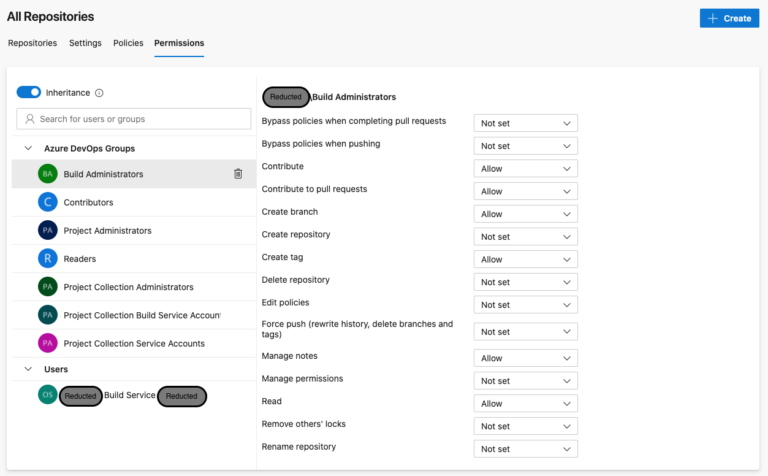Open the Force push permission dropdown
The width and height of the screenshot is (768, 476).
(x=526, y=332)
